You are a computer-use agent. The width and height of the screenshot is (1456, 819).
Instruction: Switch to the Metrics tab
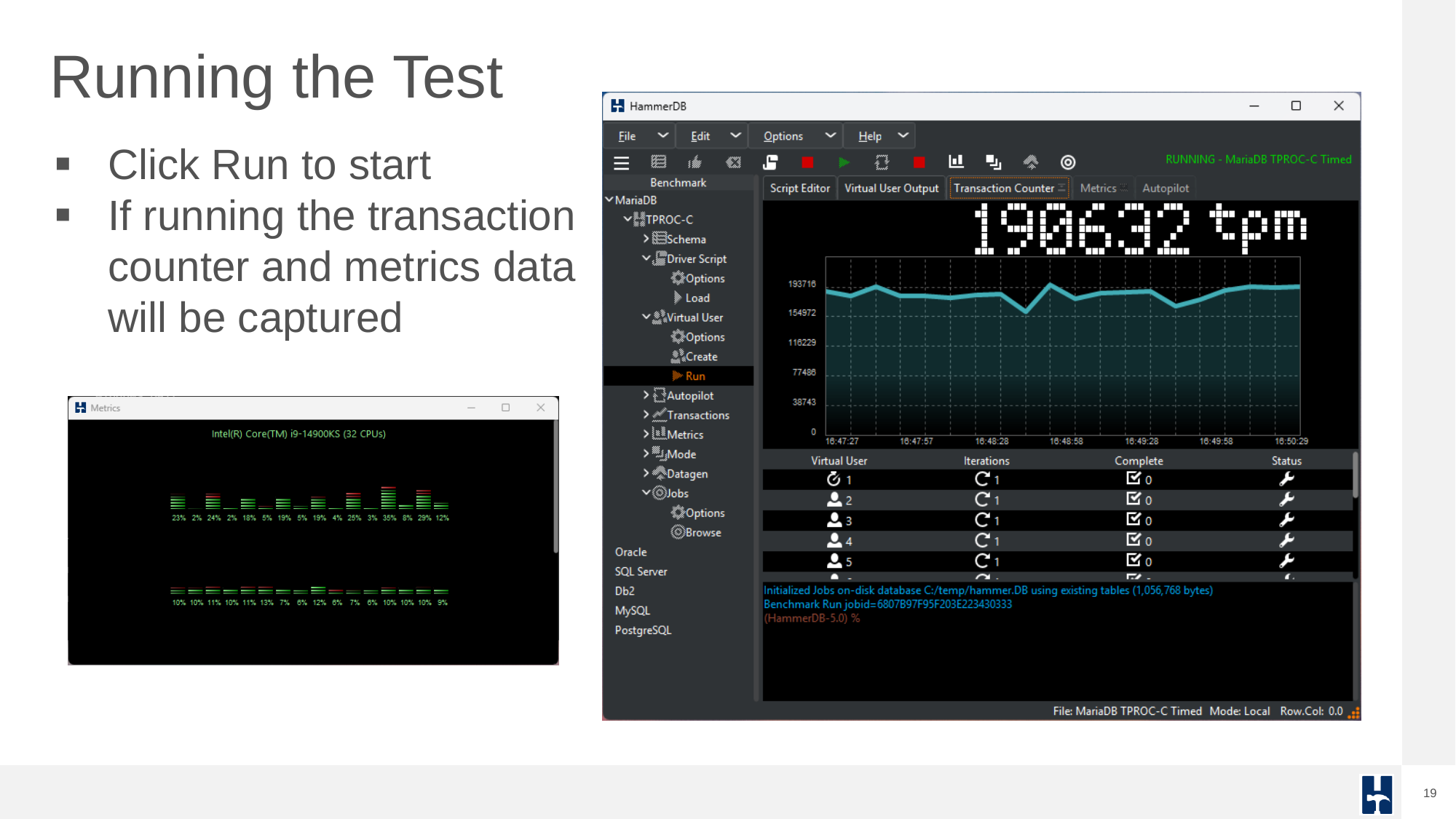click(1102, 188)
